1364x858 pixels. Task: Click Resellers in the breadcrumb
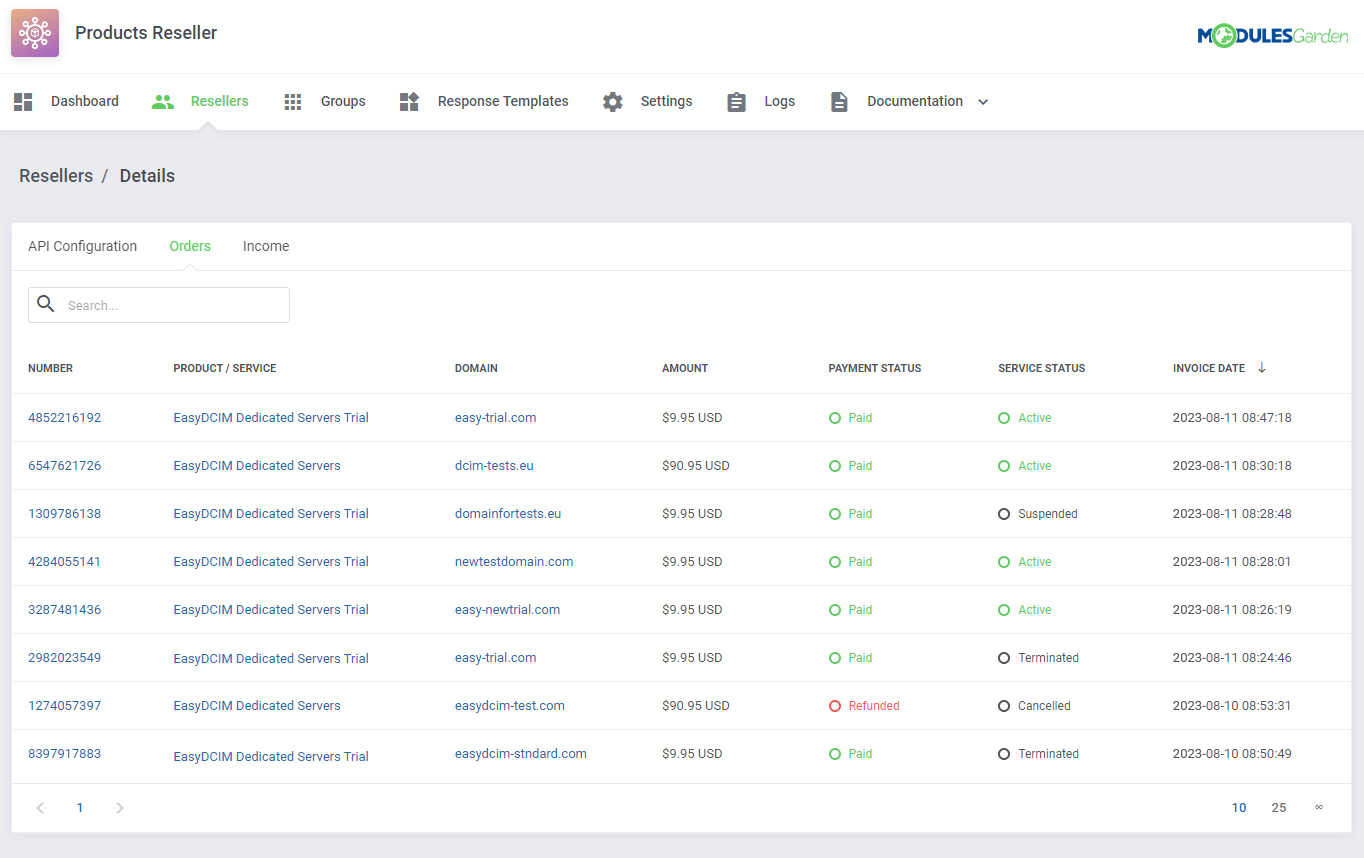click(x=56, y=176)
